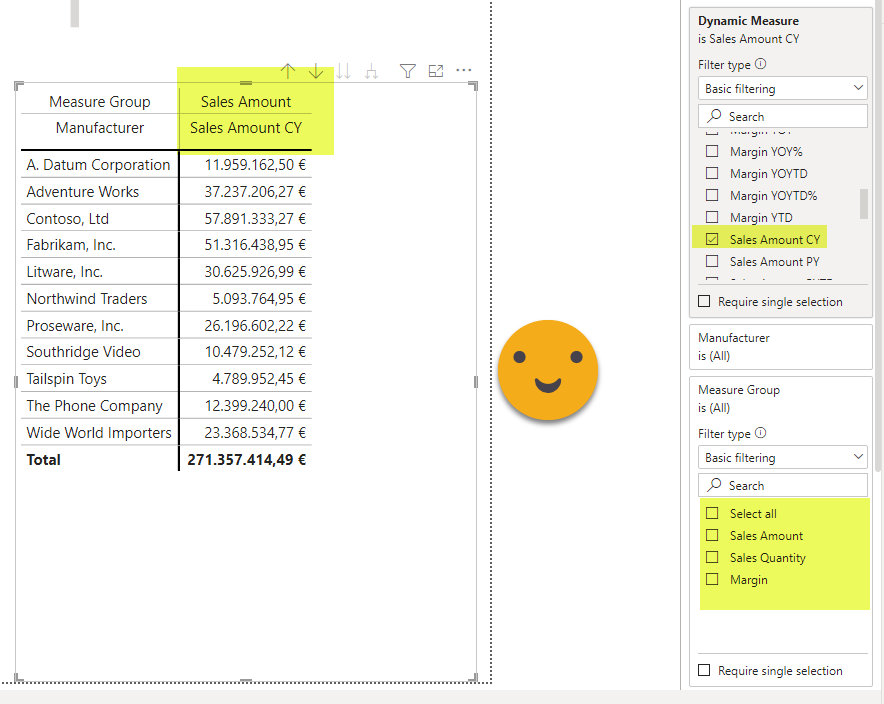Open Dynamic Measure filter type dropdown
The width and height of the screenshot is (884, 704).
coord(783,89)
